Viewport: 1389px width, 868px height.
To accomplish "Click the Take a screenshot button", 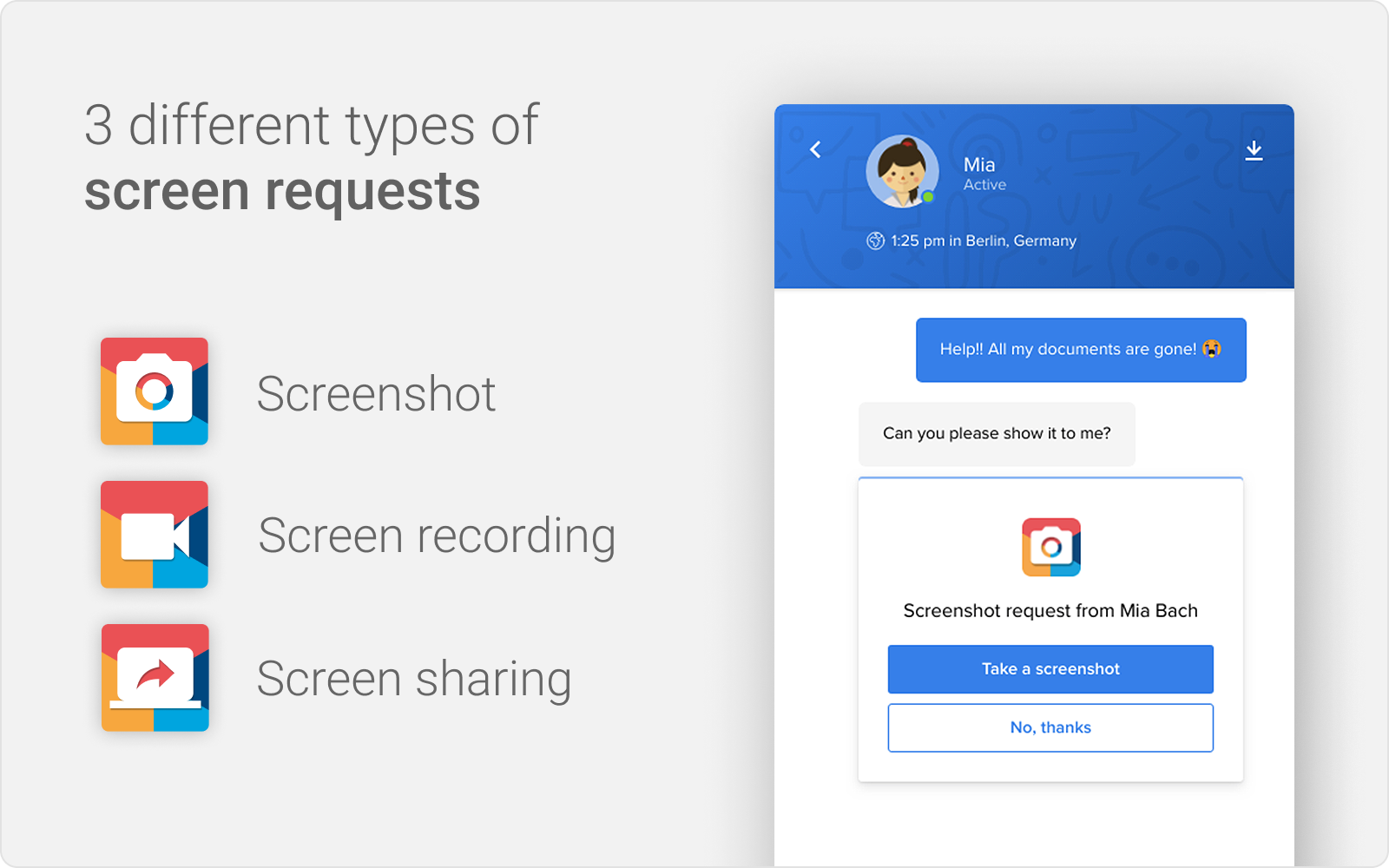I will (x=1050, y=668).
